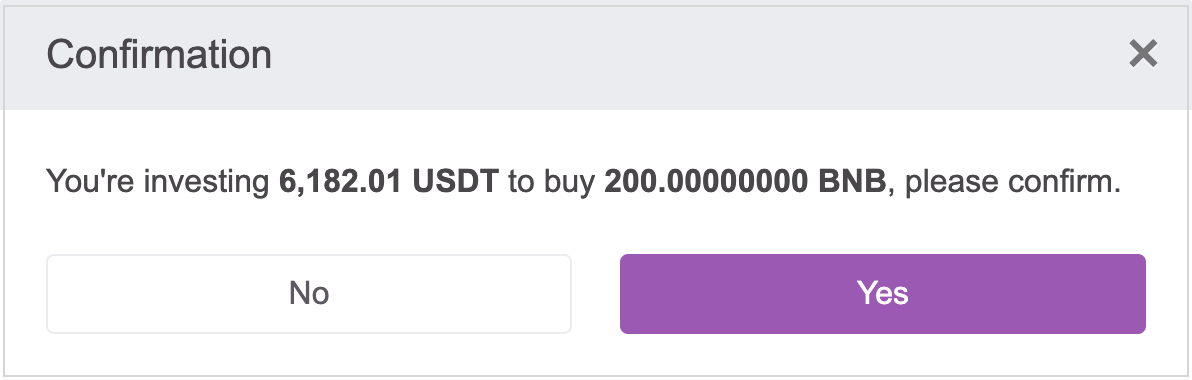Cancel the order by clicking No
This screenshot has height=380, width=1192.
click(309, 293)
